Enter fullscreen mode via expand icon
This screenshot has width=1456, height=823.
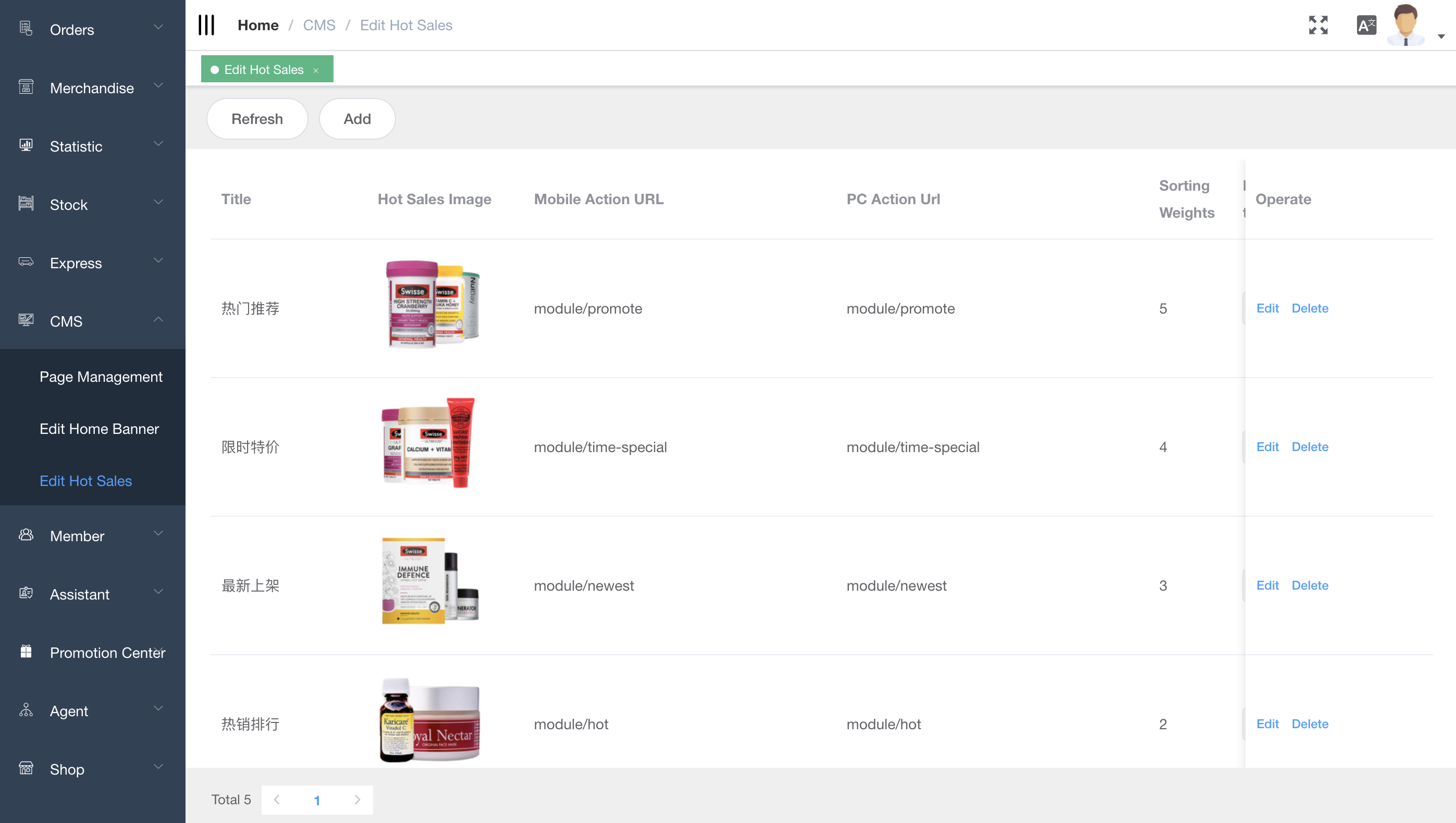(x=1318, y=26)
